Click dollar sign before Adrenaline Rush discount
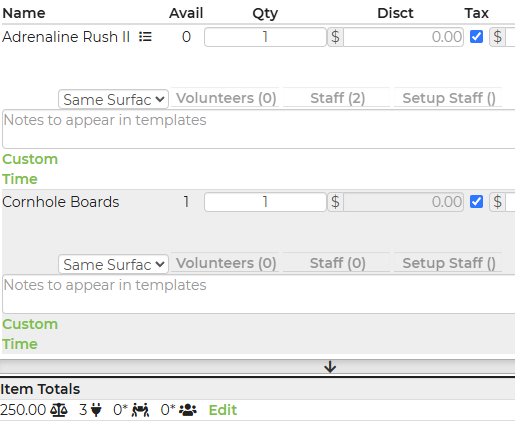Viewport: 515px width, 421px height. (335, 37)
